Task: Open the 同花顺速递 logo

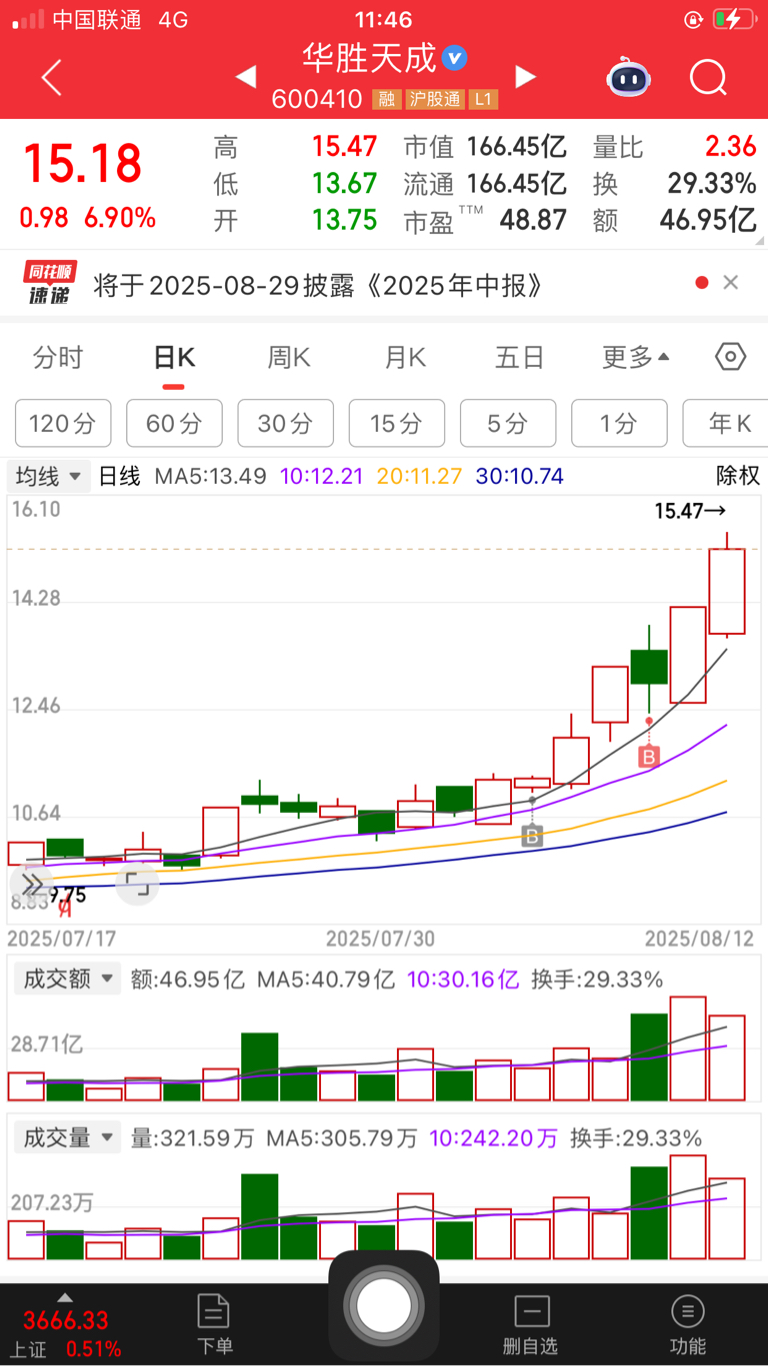Action: tap(51, 284)
